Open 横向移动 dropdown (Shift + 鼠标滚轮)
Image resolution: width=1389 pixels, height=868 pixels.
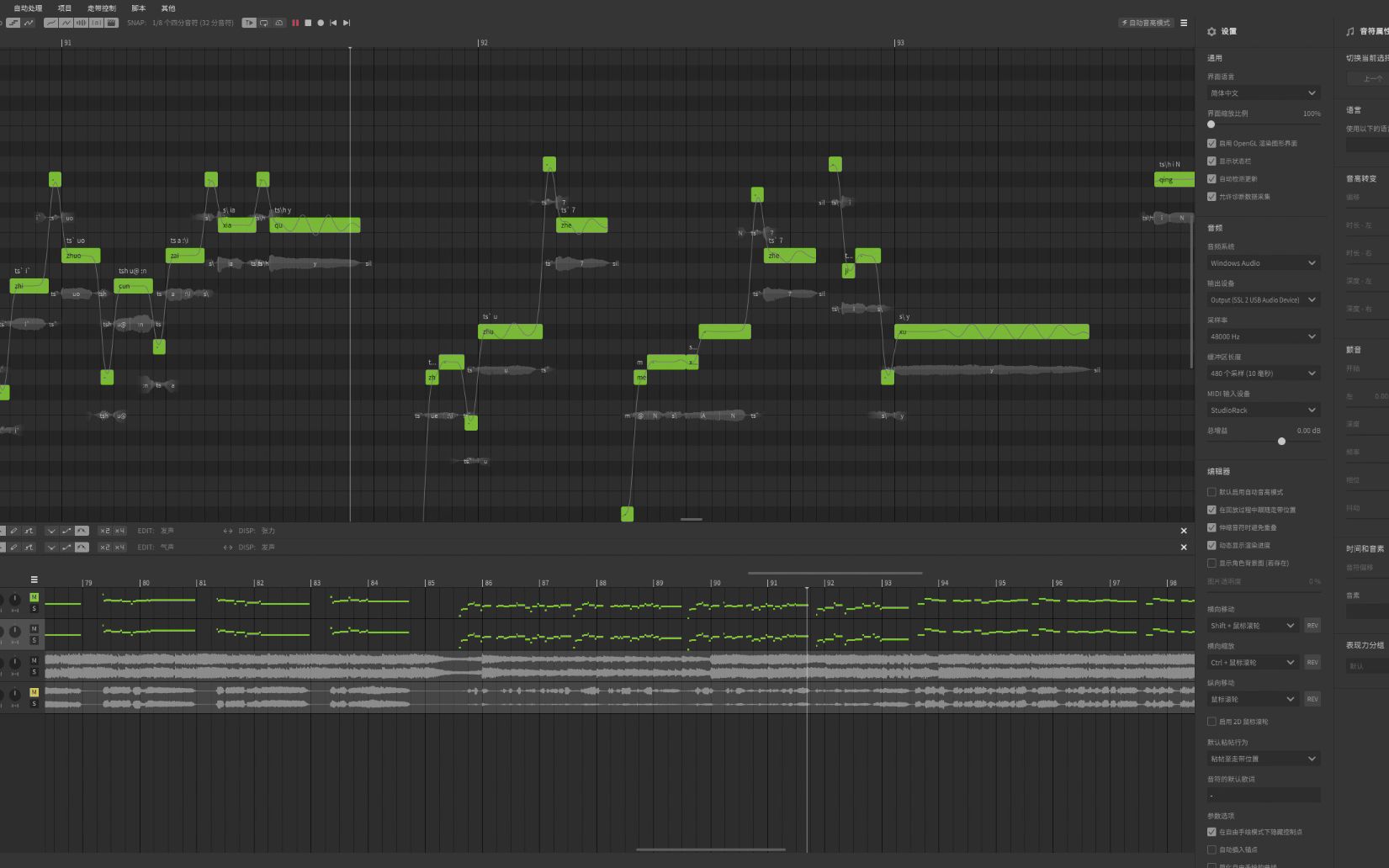(1253, 625)
